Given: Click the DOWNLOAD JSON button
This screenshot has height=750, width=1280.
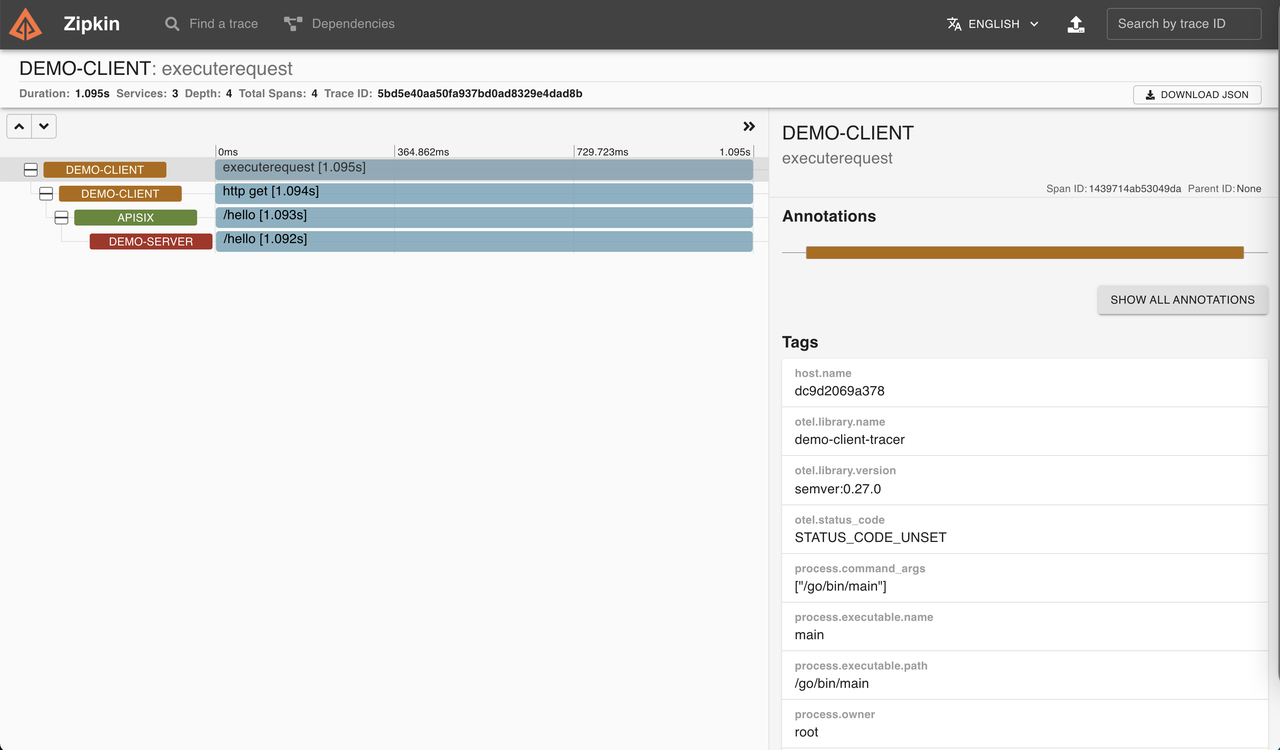Looking at the screenshot, I should pyautogui.click(x=1197, y=94).
